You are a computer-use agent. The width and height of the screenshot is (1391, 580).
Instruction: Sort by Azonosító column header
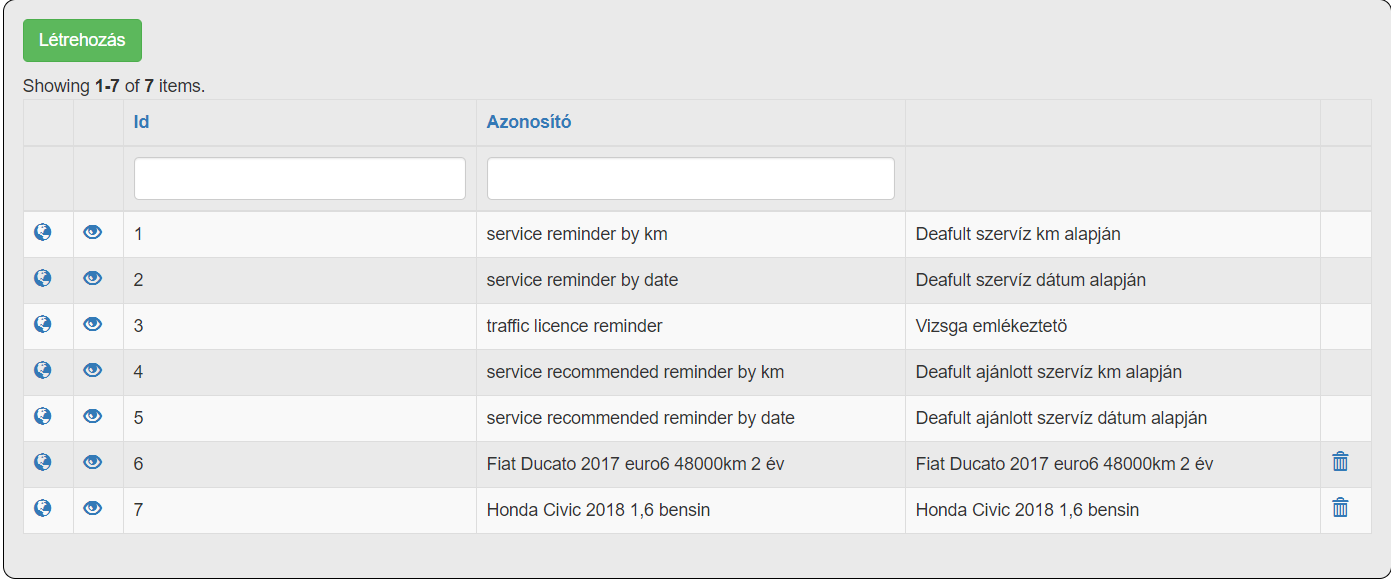point(528,122)
